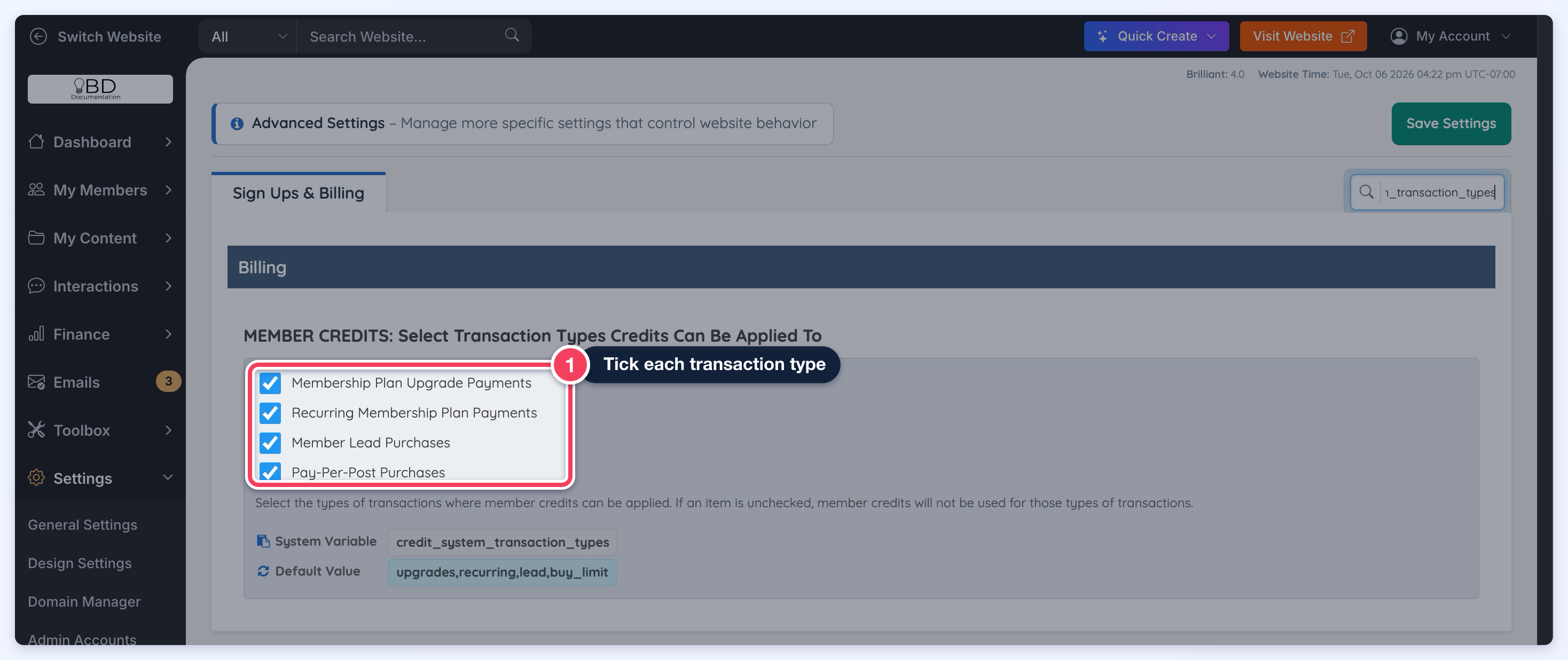Click the Switch Website back-arrow icon
The width and height of the screenshot is (1568, 660).
click(38, 36)
